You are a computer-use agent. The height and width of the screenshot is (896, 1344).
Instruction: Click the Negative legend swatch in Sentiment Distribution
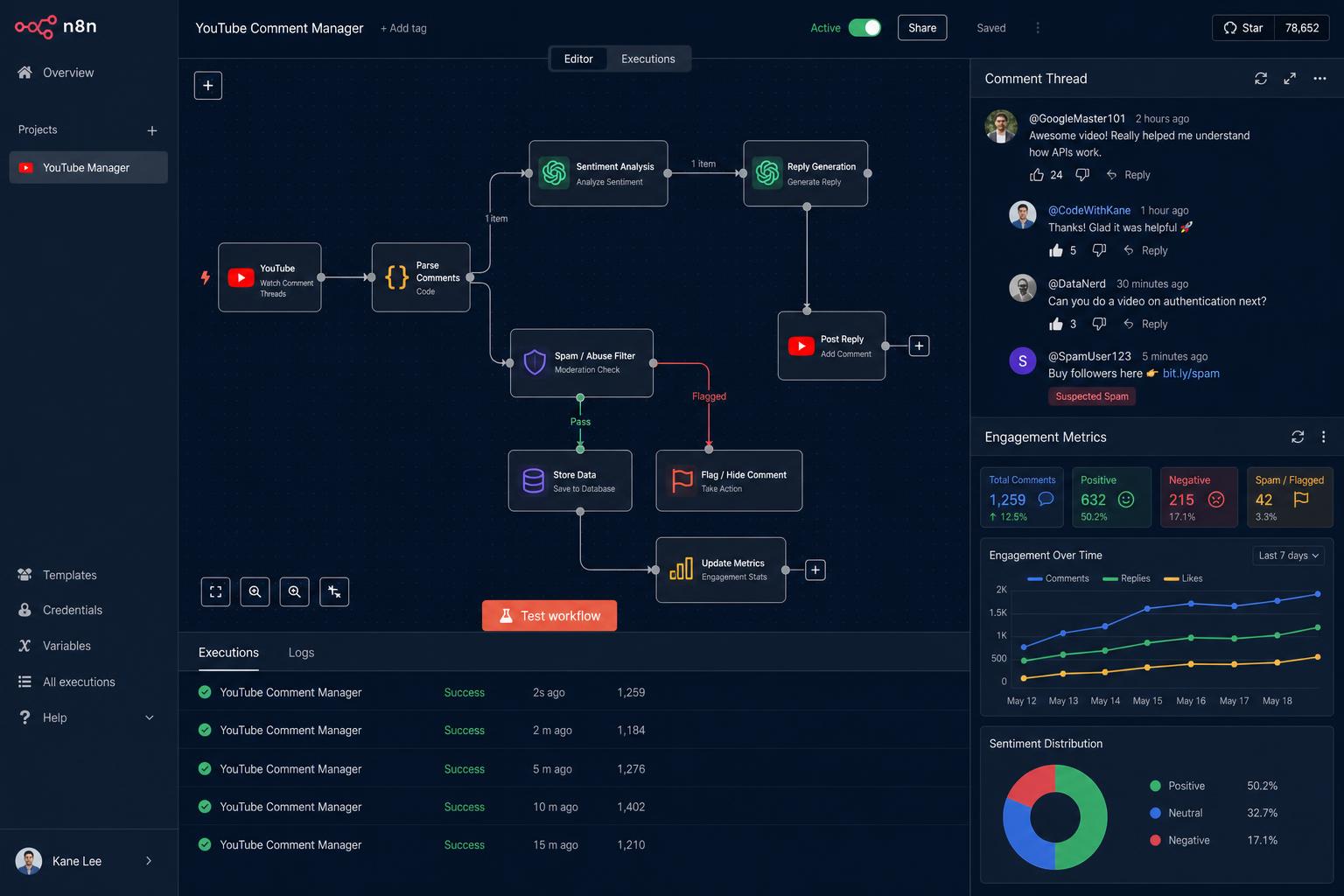click(x=1155, y=840)
